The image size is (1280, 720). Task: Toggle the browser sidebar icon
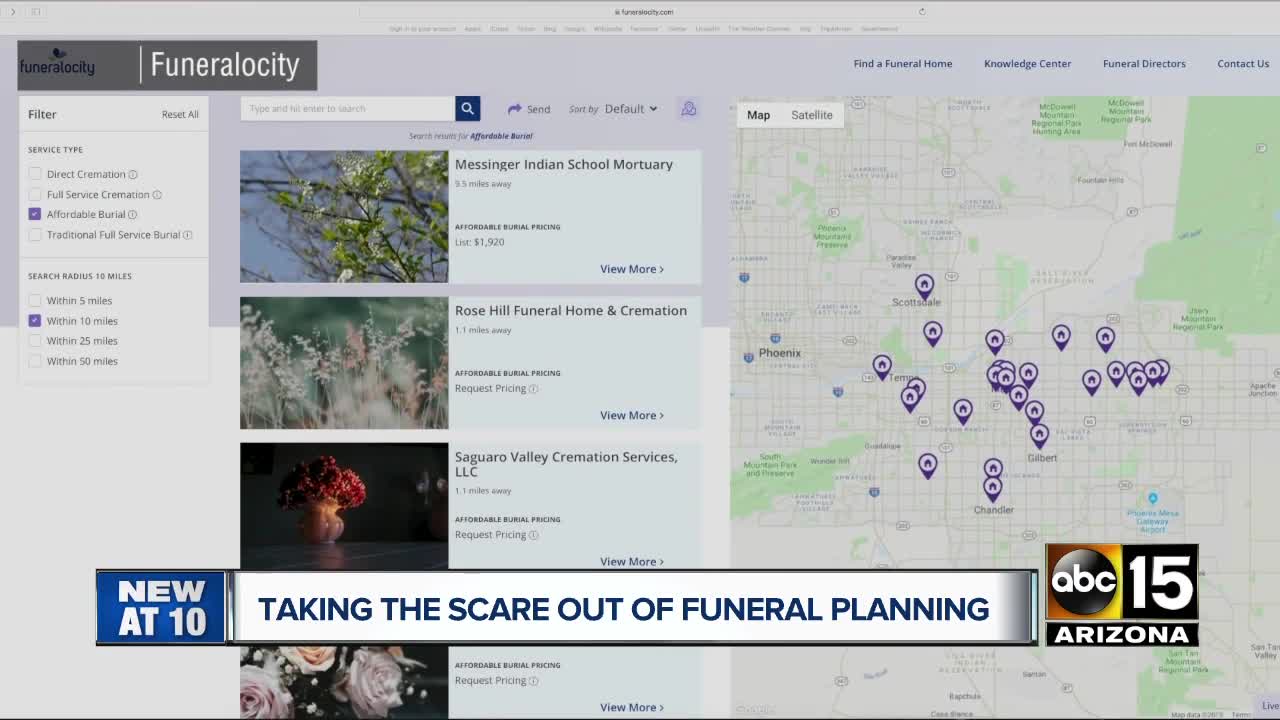36,12
